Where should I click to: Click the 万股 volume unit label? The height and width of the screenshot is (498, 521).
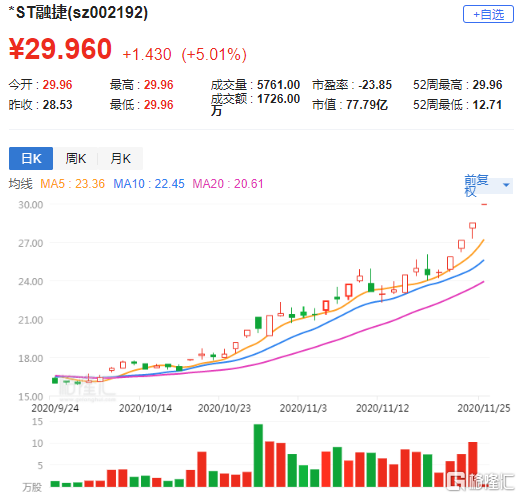click(32, 487)
